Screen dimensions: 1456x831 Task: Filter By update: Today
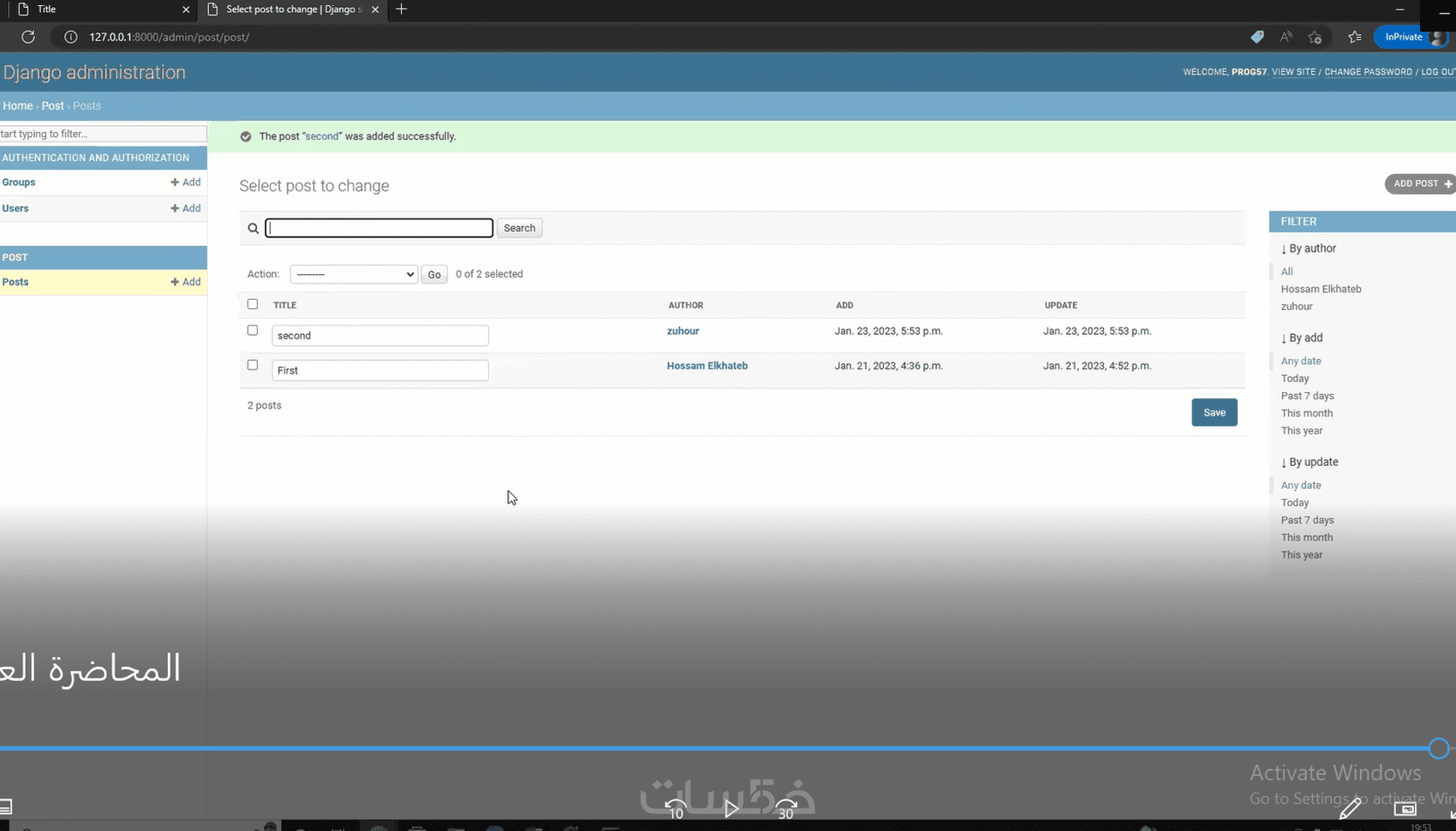[x=1295, y=503]
